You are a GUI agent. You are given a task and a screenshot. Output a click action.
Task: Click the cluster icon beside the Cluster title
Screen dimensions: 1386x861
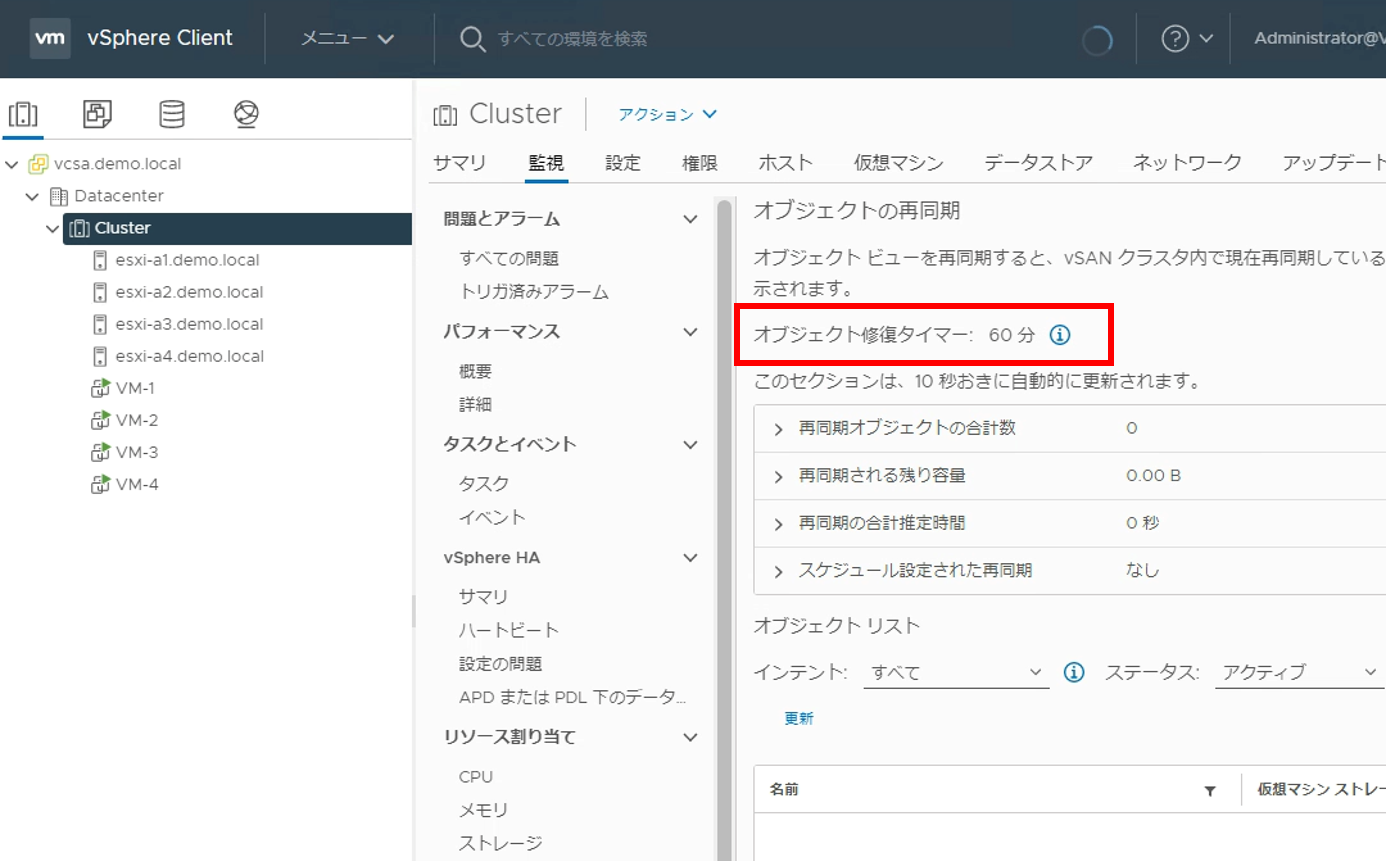click(445, 115)
